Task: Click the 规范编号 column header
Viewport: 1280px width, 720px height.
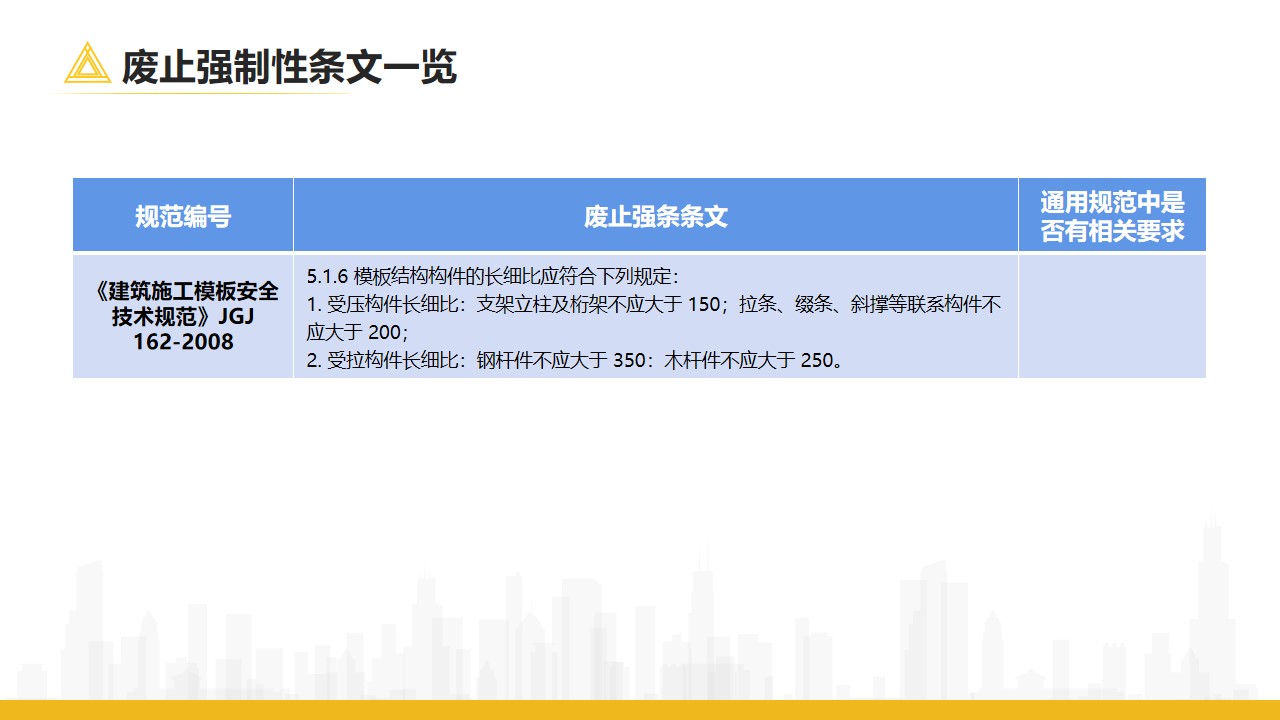Action: click(183, 215)
